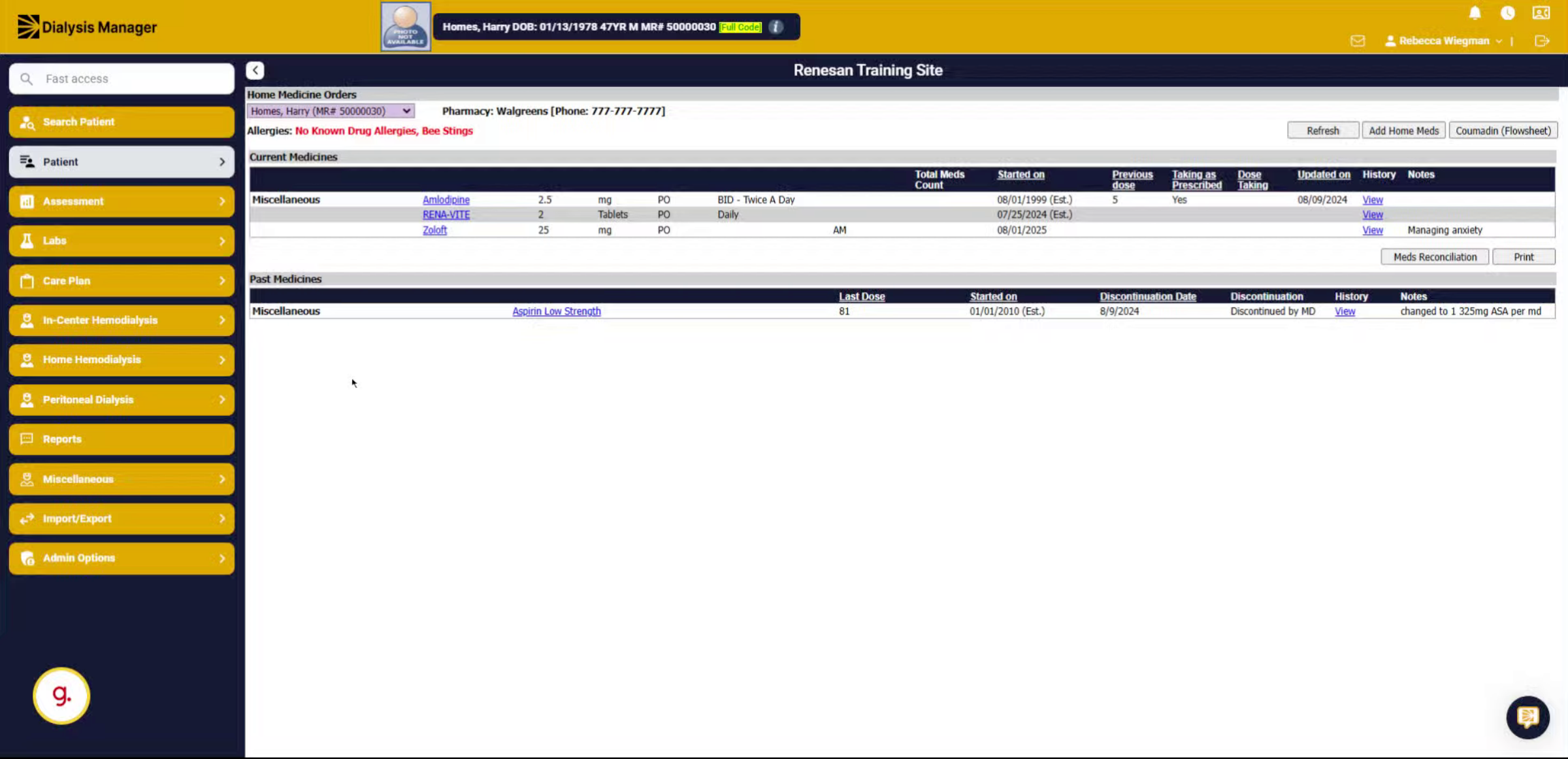Viewport: 1568px width, 759px height.
Task: Open the Amlodipine medicine link
Action: click(x=446, y=199)
